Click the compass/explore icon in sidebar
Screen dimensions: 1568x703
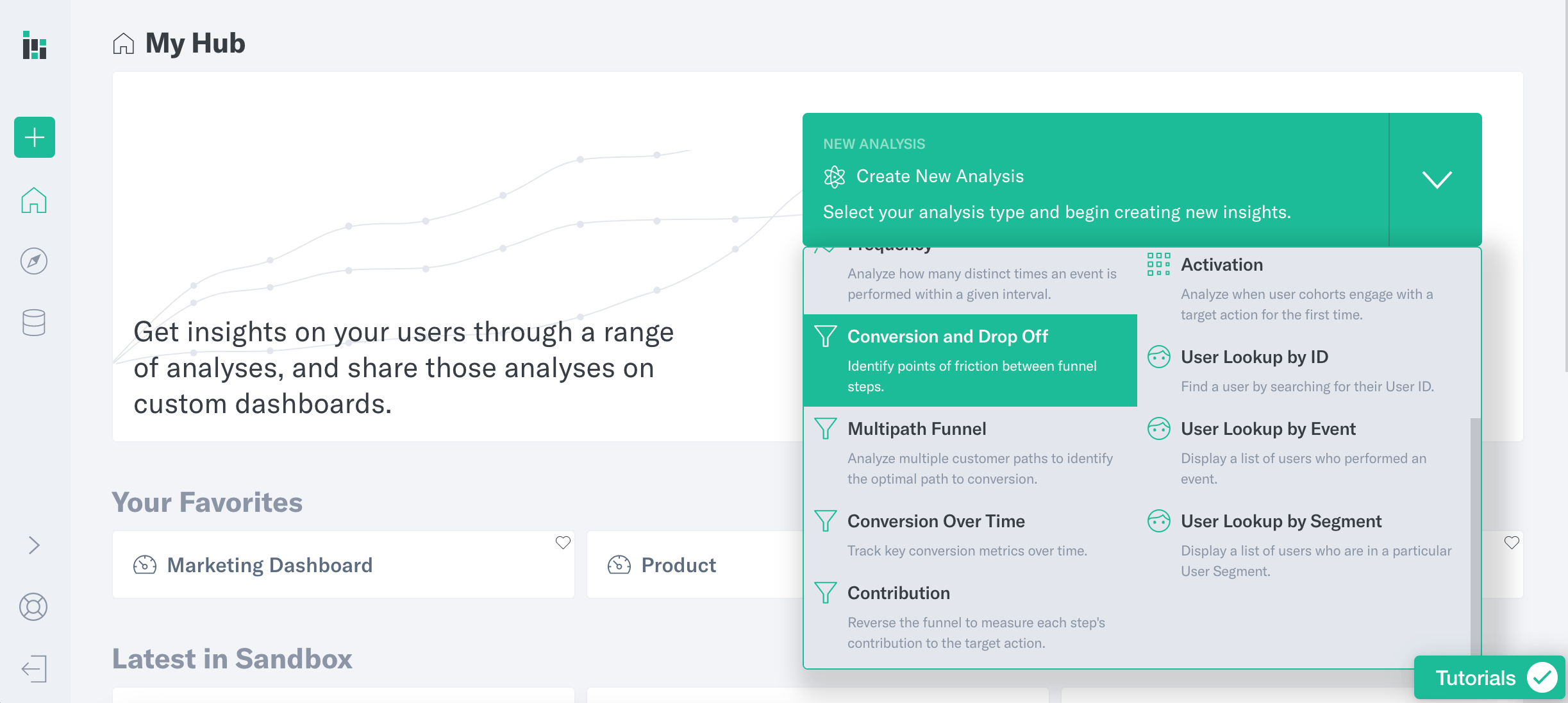point(33,262)
